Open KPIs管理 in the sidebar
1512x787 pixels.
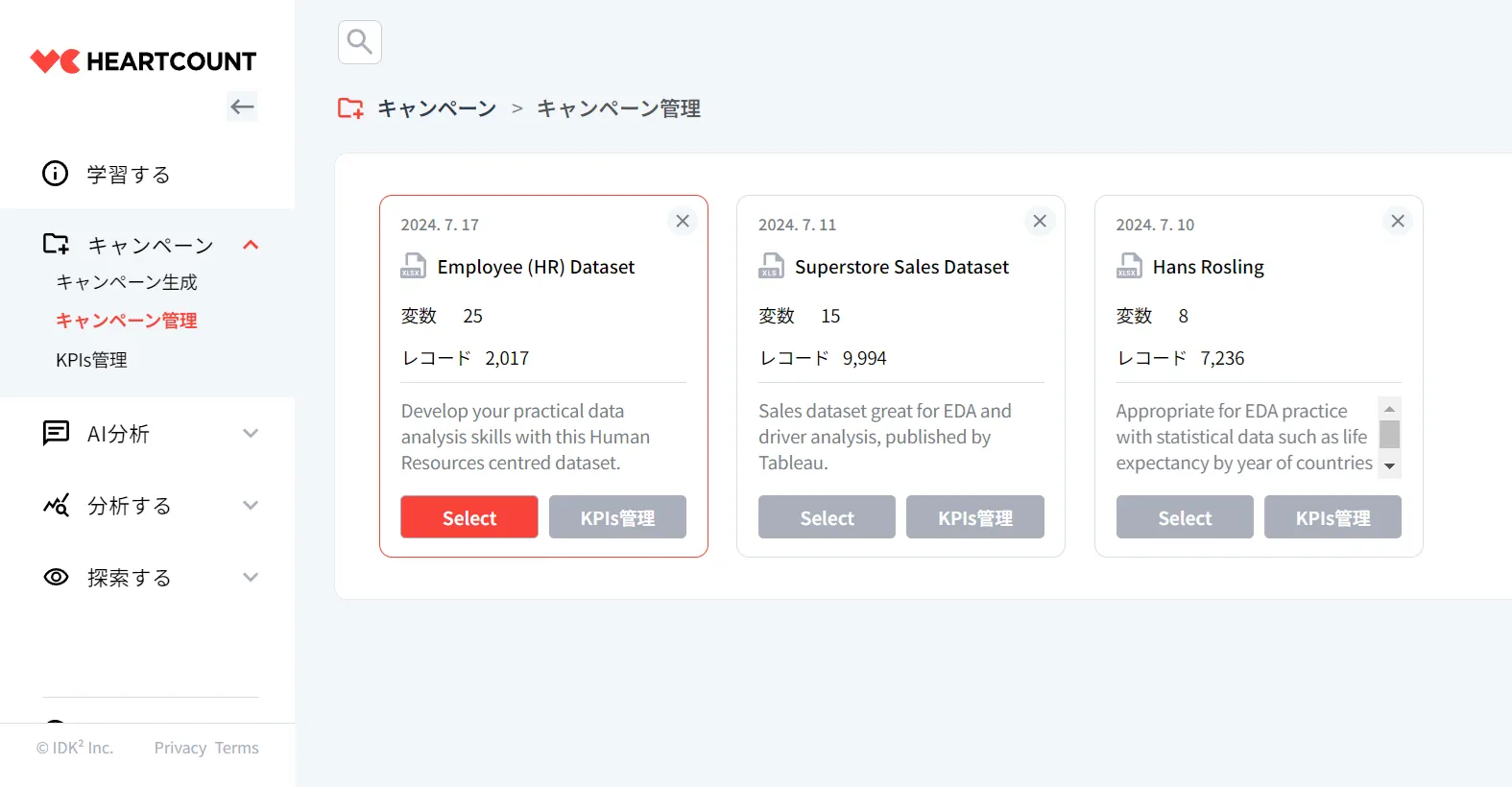point(92,360)
